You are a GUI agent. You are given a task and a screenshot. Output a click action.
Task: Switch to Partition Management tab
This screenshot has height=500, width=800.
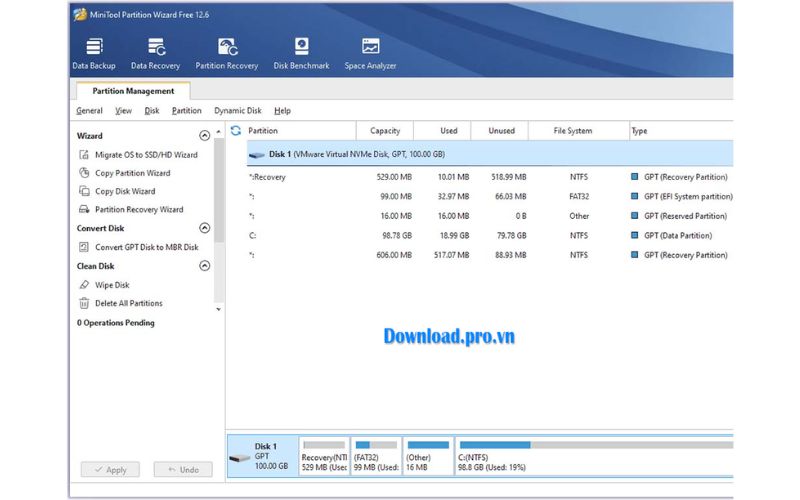tap(133, 91)
